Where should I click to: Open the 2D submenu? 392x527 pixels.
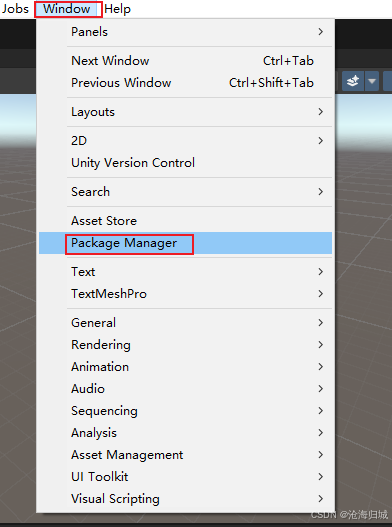185,140
